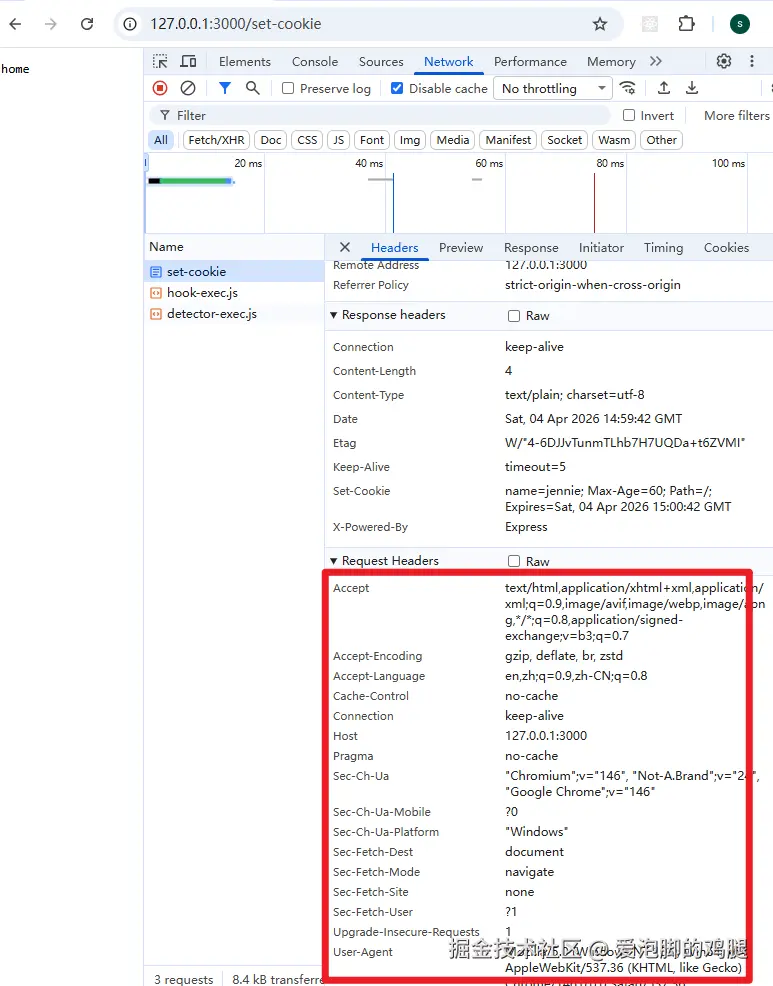Open the Initiator detail tab
773x986 pixels.
click(x=601, y=248)
